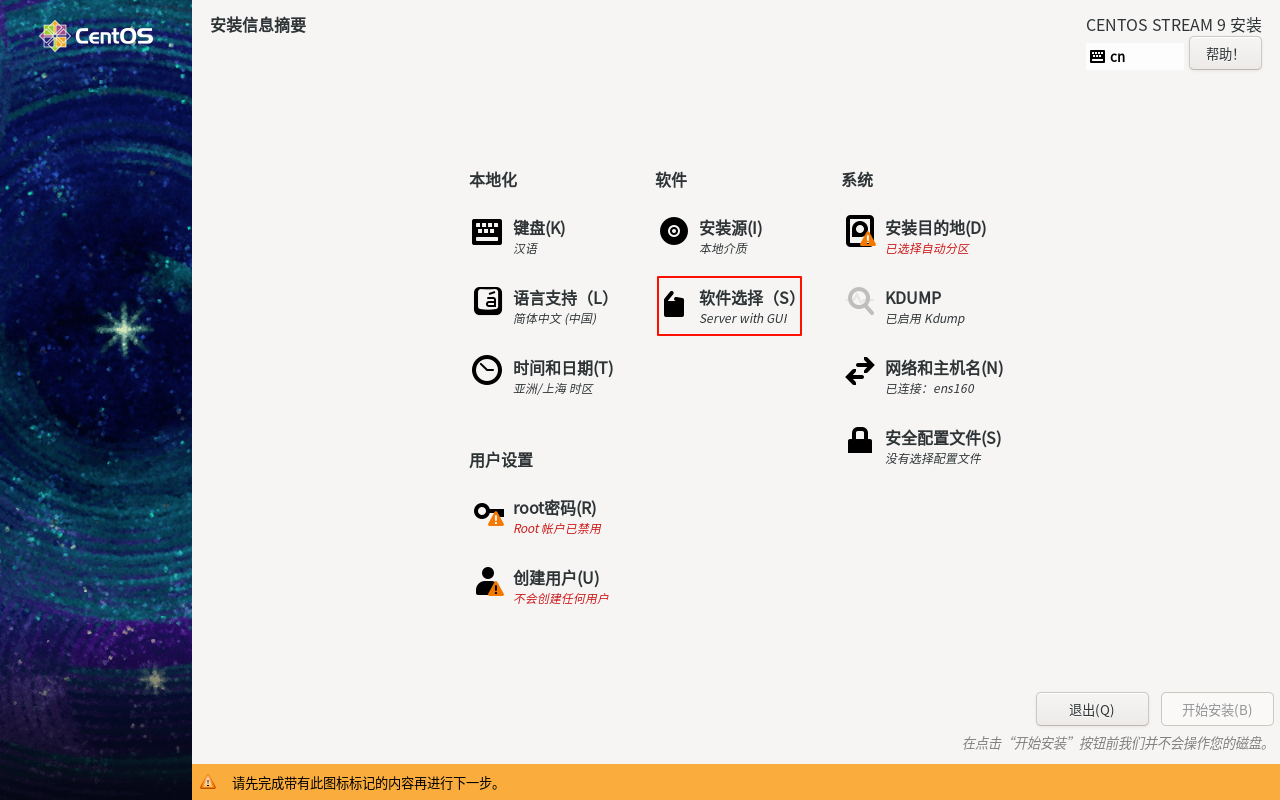This screenshot has height=800, width=1280.
Task: Click the 开始安装(B) button
Action: 1217,709
